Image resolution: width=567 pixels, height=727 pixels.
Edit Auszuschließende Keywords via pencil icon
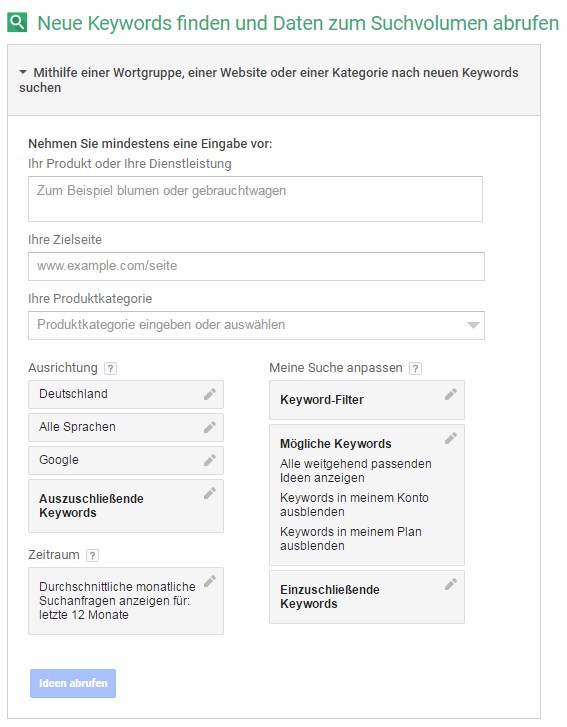tap(210, 493)
